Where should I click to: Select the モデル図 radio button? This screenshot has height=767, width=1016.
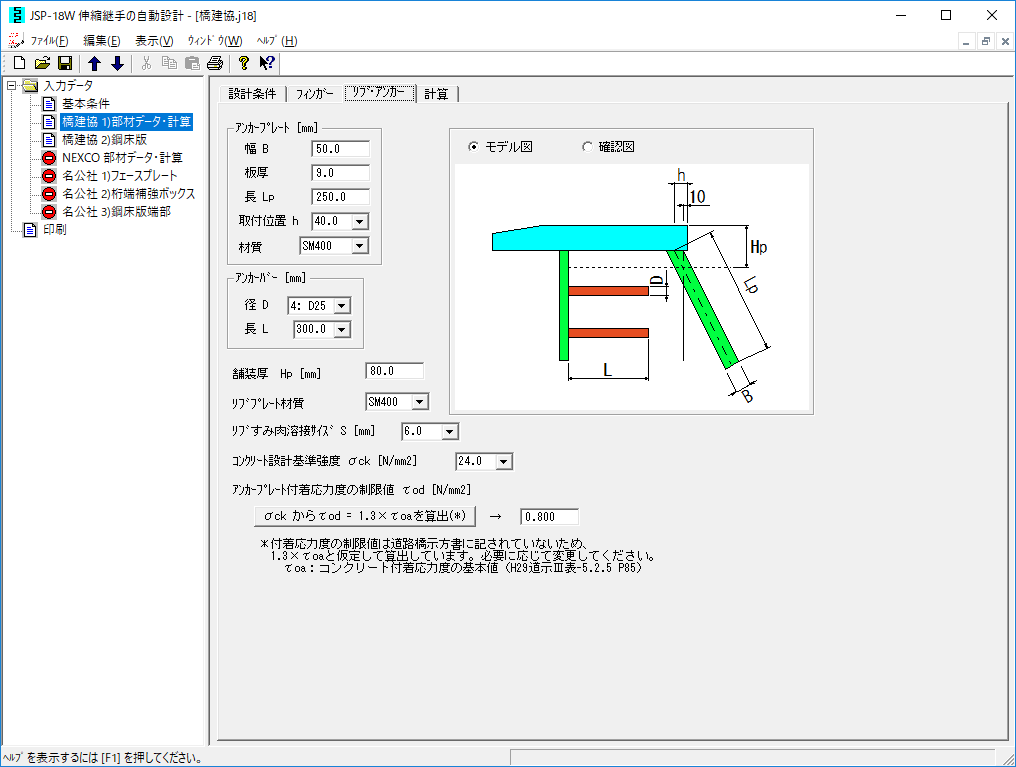click(x=474, y=147)
